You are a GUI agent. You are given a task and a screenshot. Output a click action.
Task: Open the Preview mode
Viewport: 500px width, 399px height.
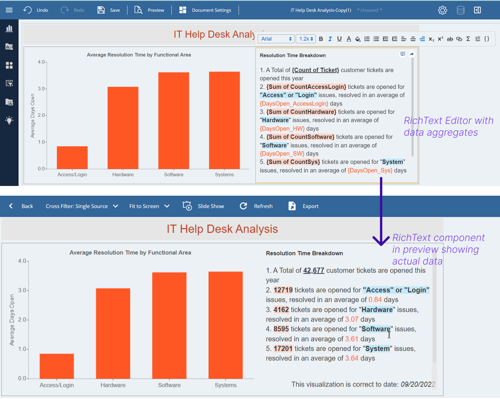pyautogui.click(x=149, y=10)
